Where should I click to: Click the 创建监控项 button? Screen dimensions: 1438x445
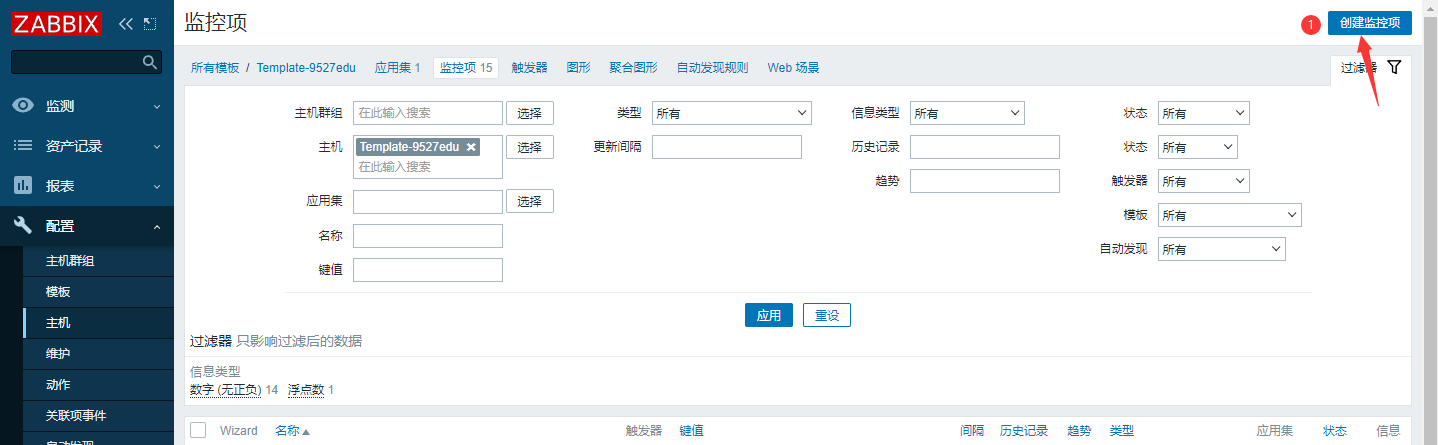tap(1369, 23)
